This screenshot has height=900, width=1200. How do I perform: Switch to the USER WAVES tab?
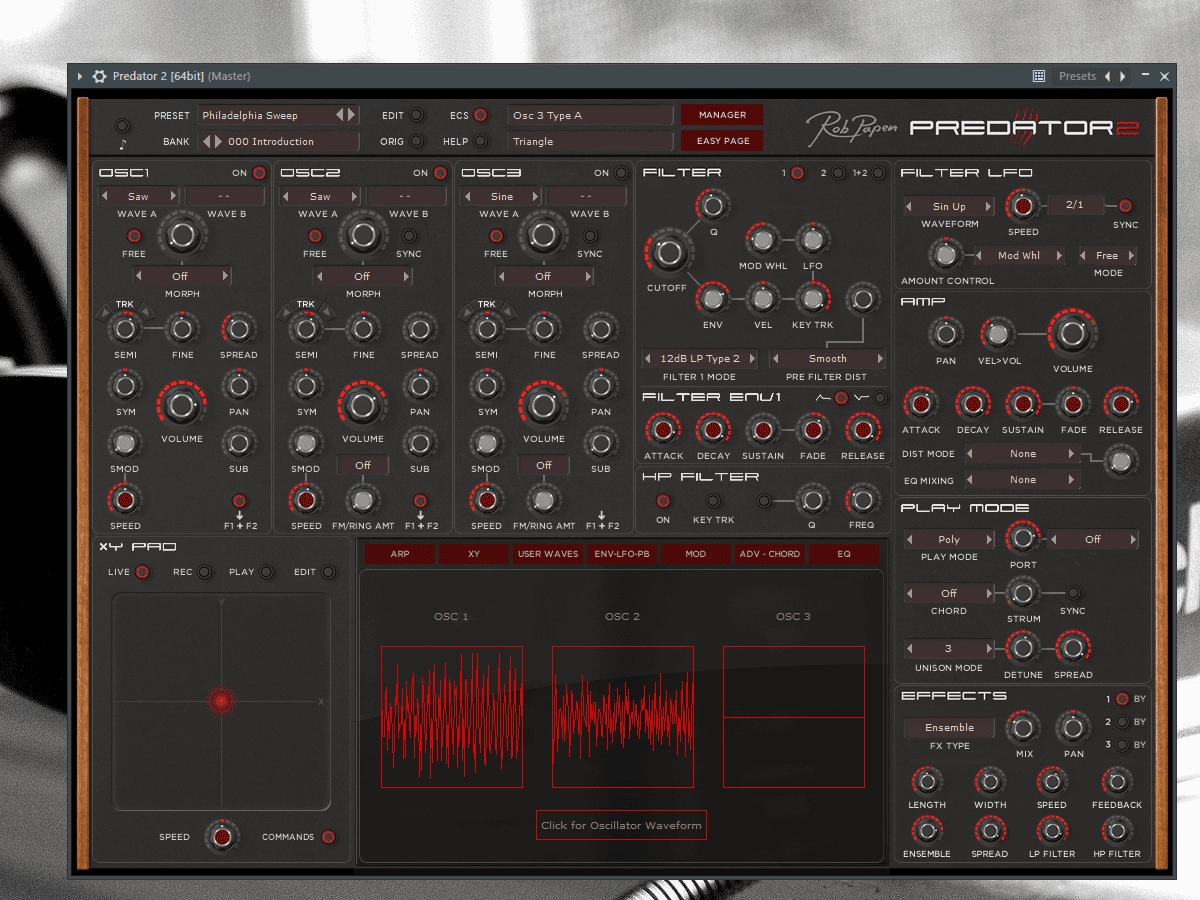point(548,554)
